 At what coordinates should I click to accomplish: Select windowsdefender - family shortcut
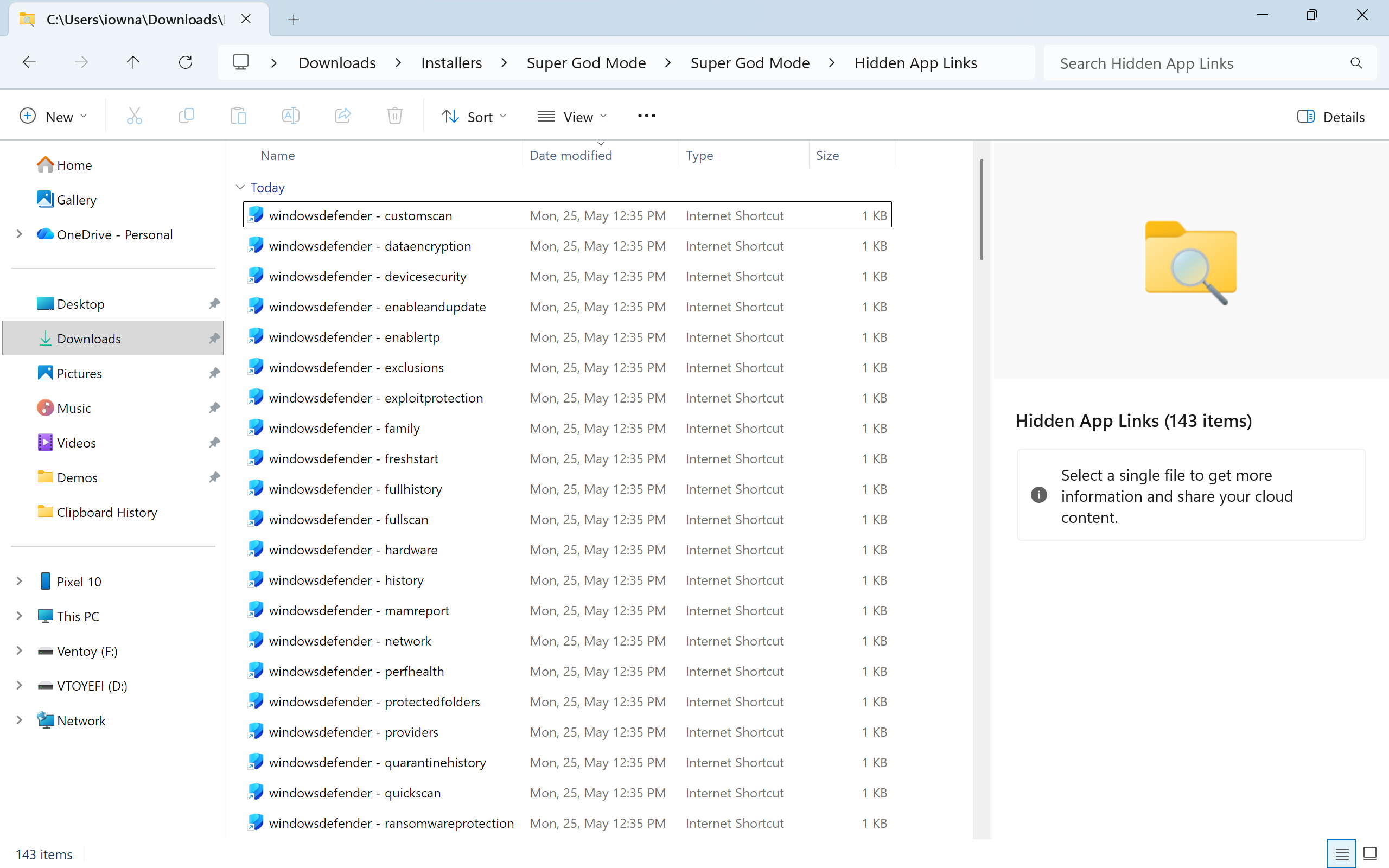point(567,428)
